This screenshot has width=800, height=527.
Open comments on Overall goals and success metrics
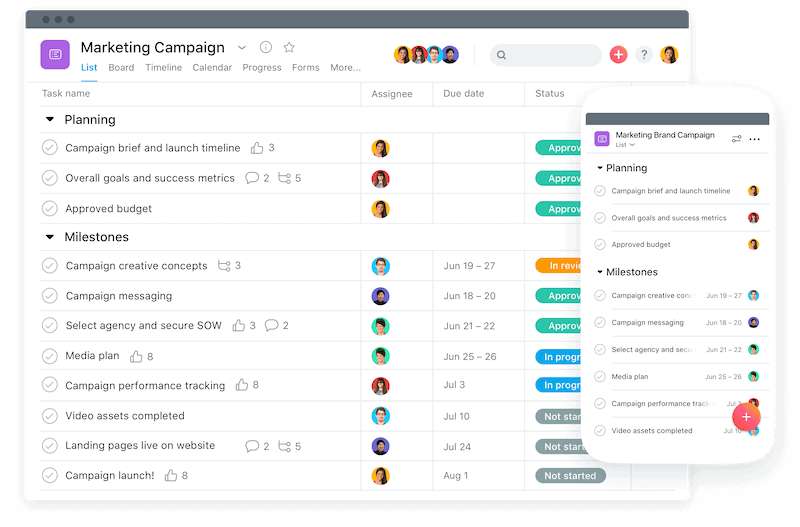click(x=252, y=178)
